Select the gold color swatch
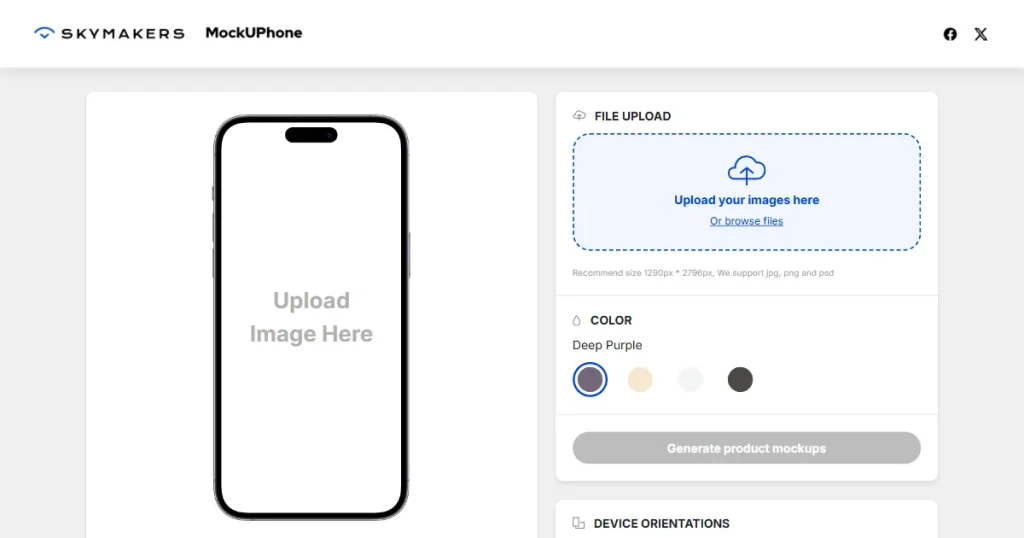The width and height of the screenshot is (1024, 538). (x=640, y=379)
